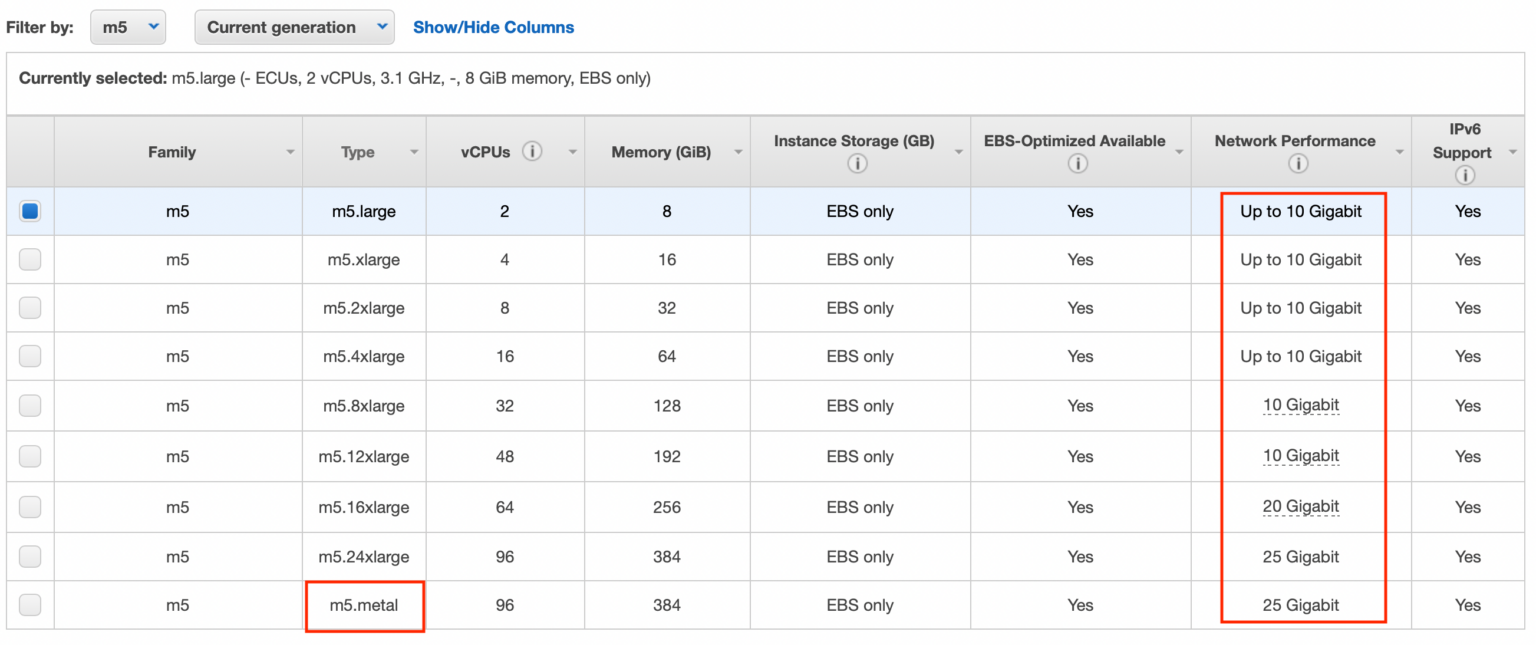Click vCPUs value 48
Screen dimensions: 1536x645
click(x=505, y=456)
